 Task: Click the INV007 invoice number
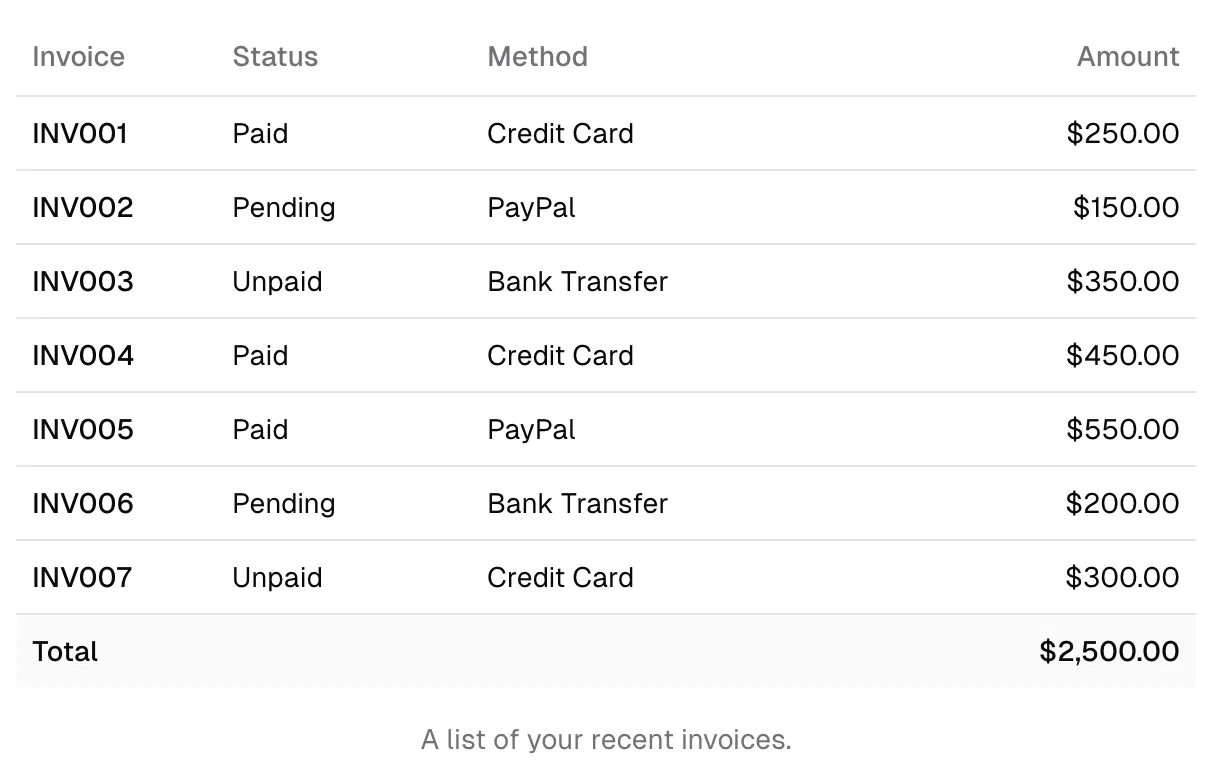(82, 578)
